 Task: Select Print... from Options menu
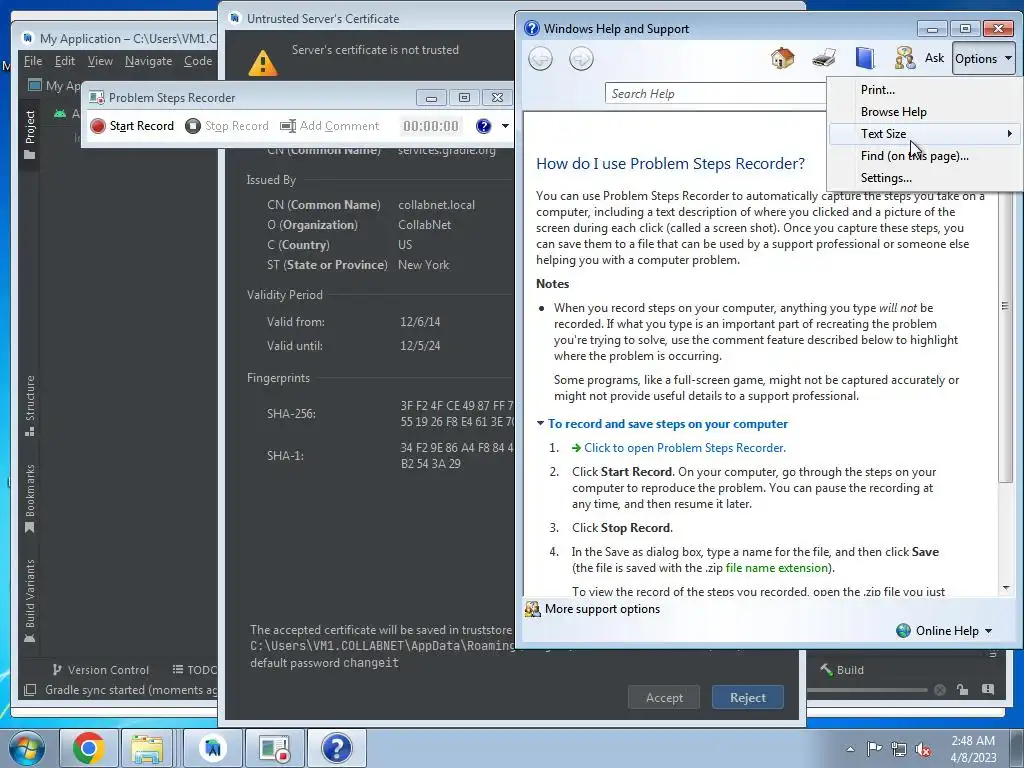(x=878, y=89)
